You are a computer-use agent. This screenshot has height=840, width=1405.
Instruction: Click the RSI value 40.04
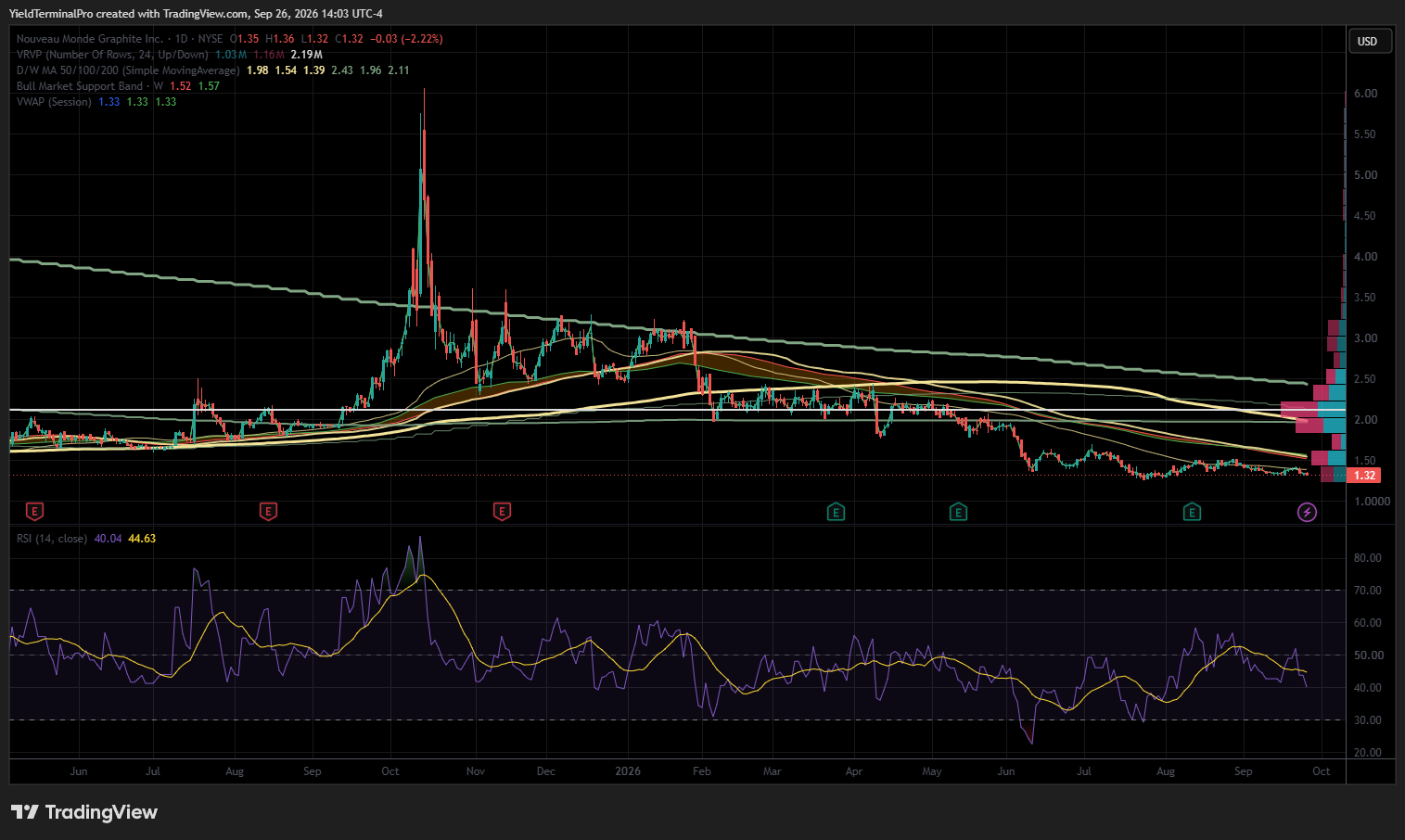(x=108, y=539)
